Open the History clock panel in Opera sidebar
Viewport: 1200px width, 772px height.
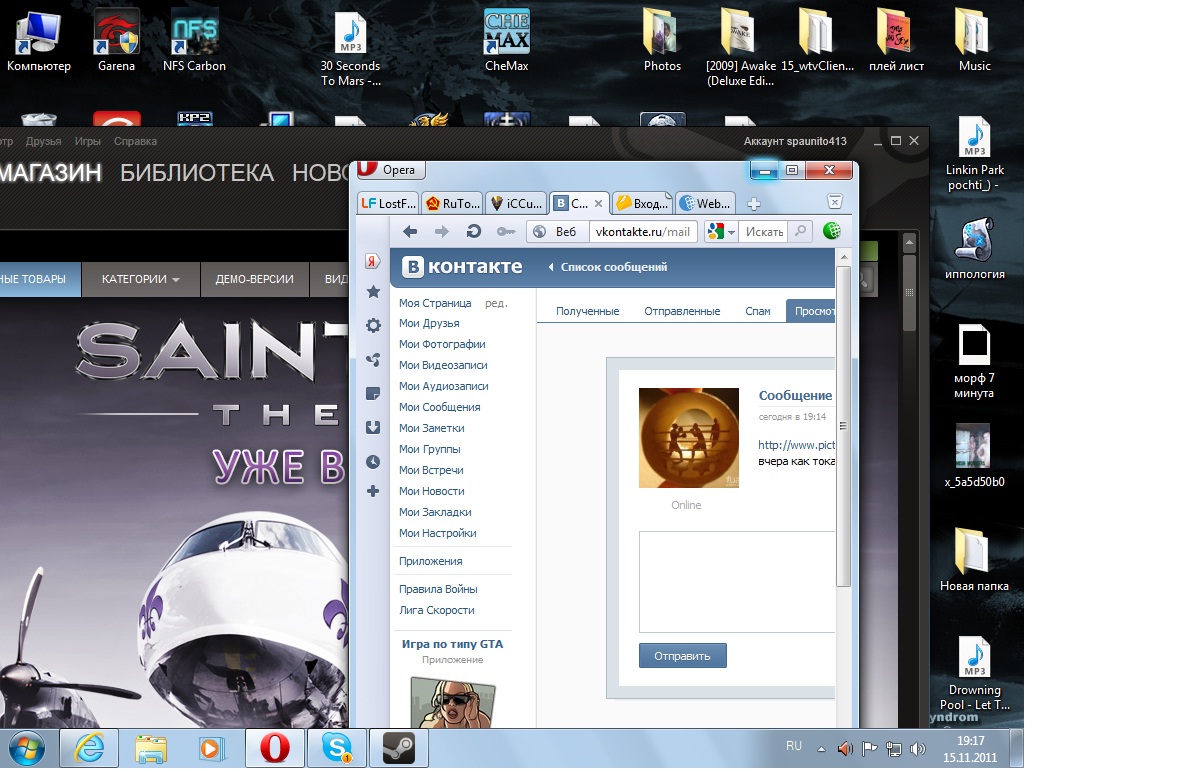[373, 462]
